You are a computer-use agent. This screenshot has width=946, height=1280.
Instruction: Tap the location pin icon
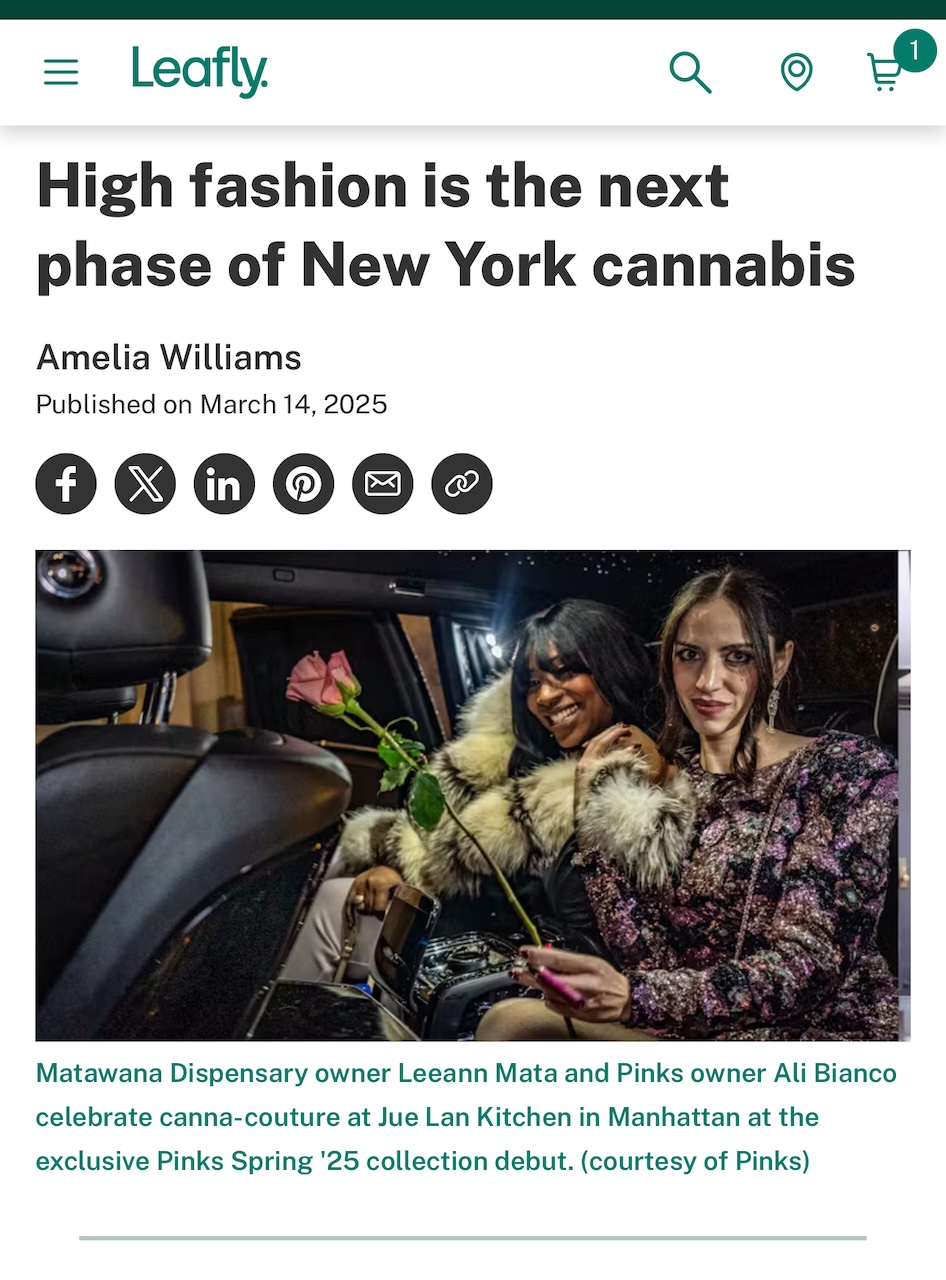(796, 72)
